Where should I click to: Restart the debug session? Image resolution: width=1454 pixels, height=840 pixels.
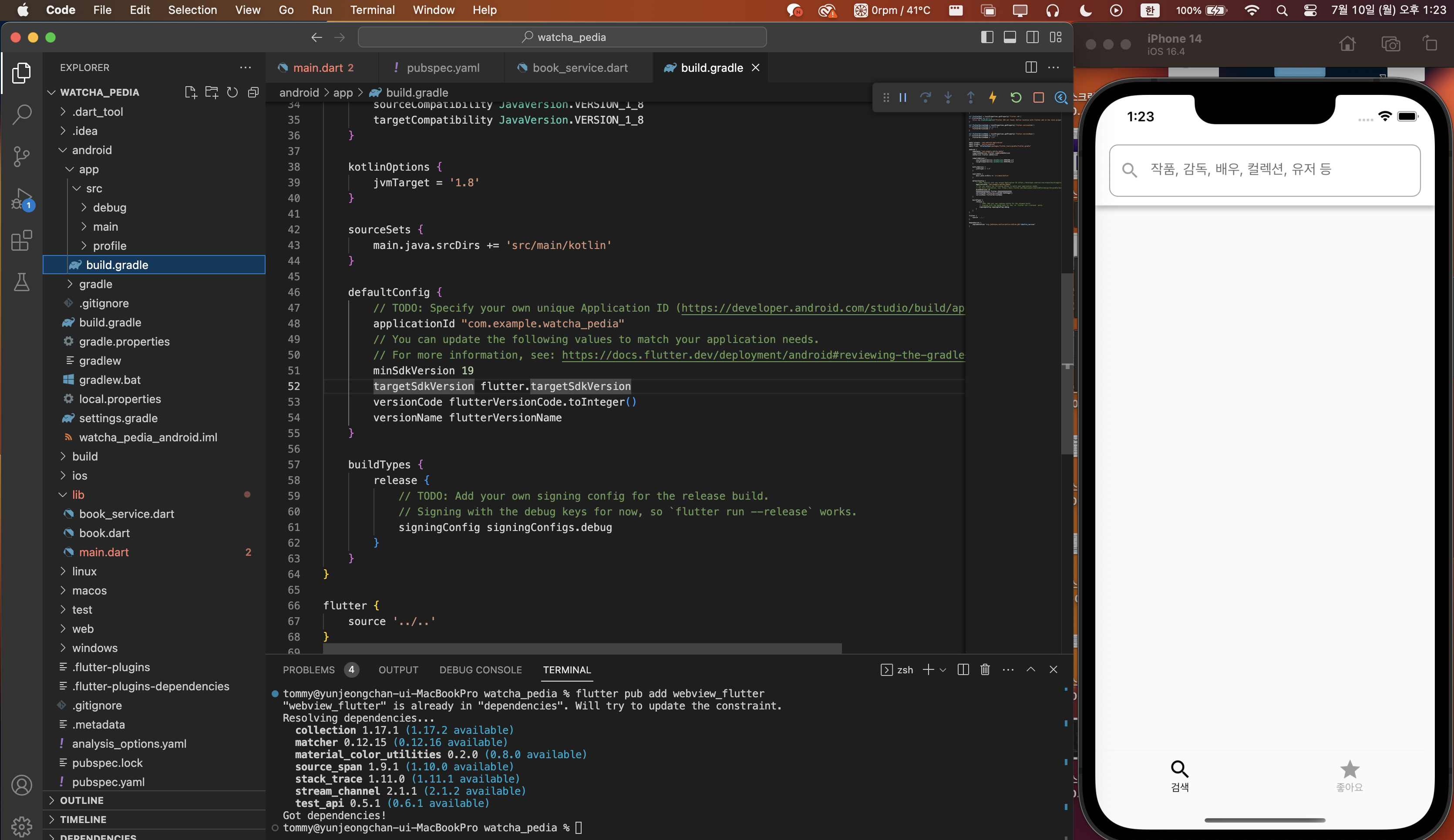coord(1016,97)
